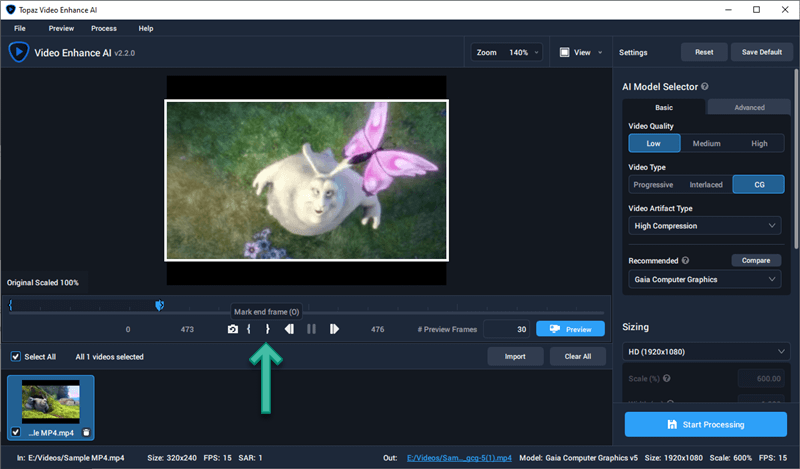The image size is (800, 469).
Task: Click the 'In: E:/Videos/Sample MP4.mp4' status text
Action: [70, 458]
